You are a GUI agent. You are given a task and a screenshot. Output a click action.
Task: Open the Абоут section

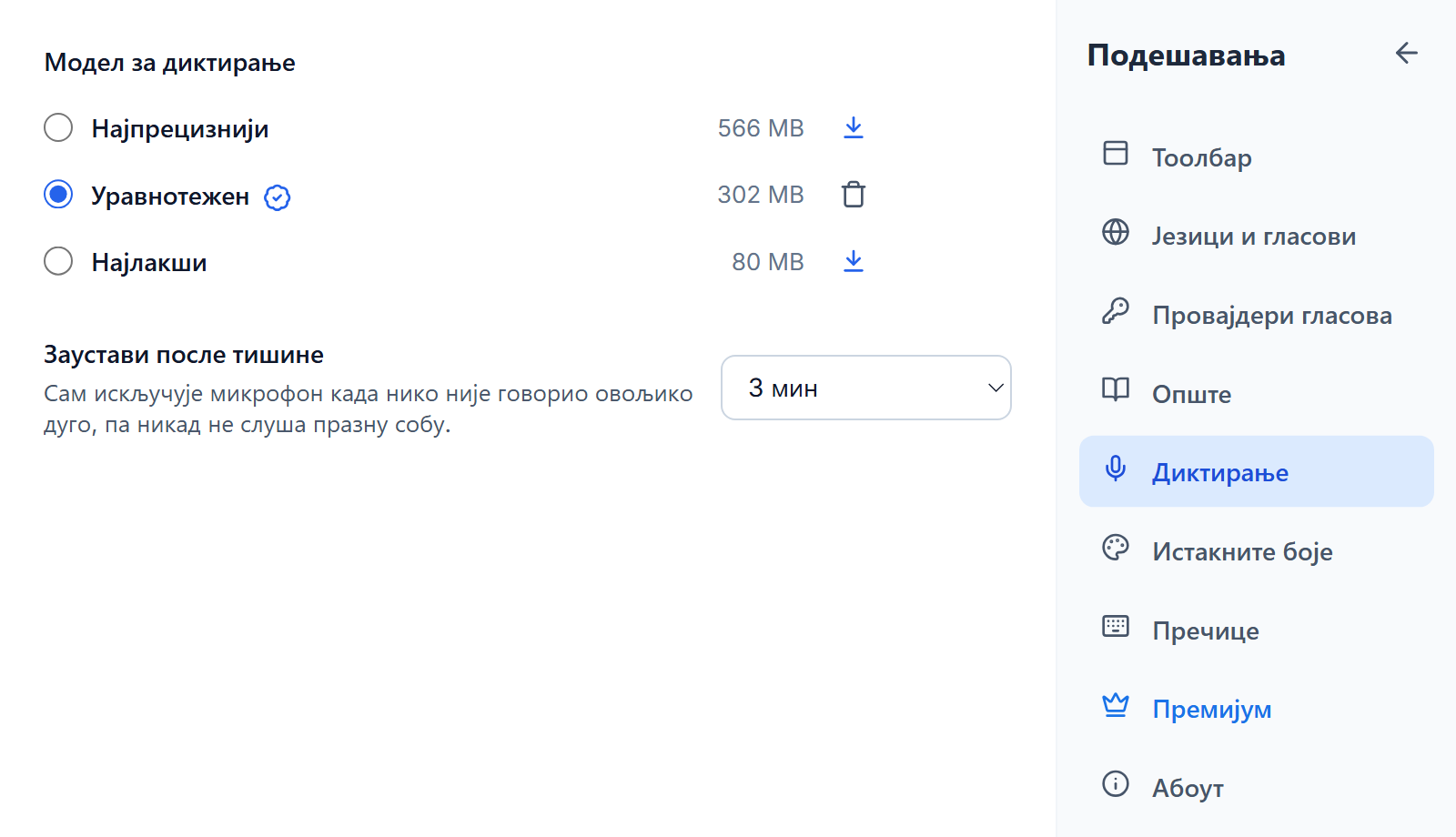coord(1256,787)
